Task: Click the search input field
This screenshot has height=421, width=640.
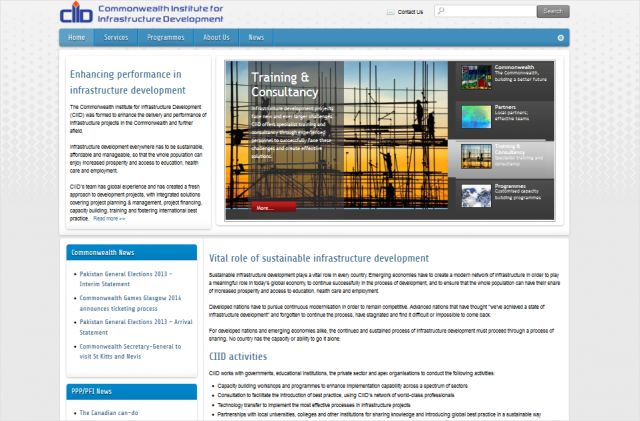Action: 486,11
